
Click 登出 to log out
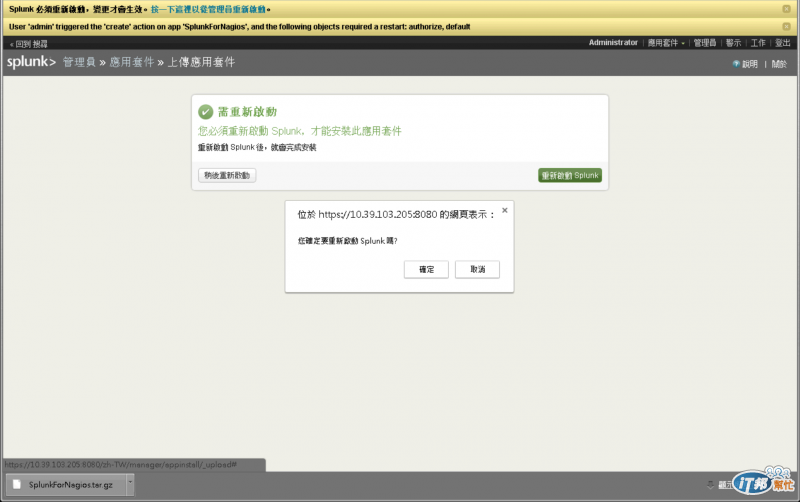coord(783,43)
